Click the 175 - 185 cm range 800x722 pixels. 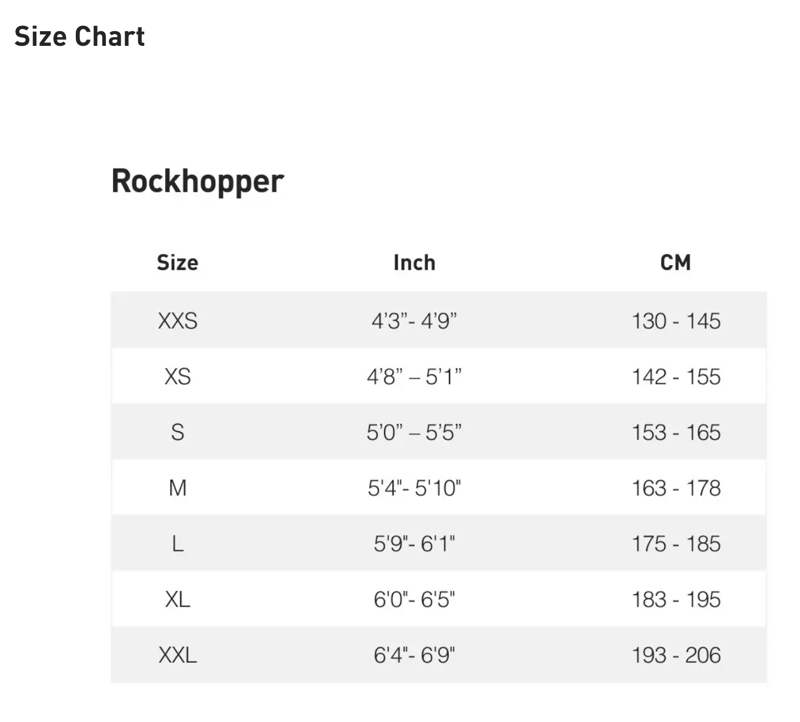[676, 545]
